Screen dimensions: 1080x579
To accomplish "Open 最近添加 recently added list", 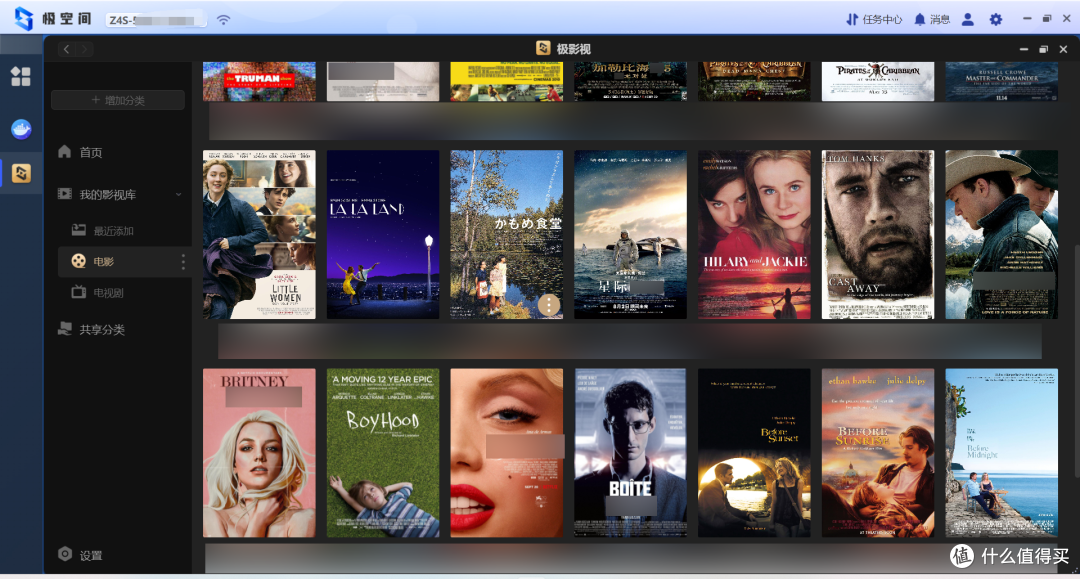I will (x=103, y=231).
